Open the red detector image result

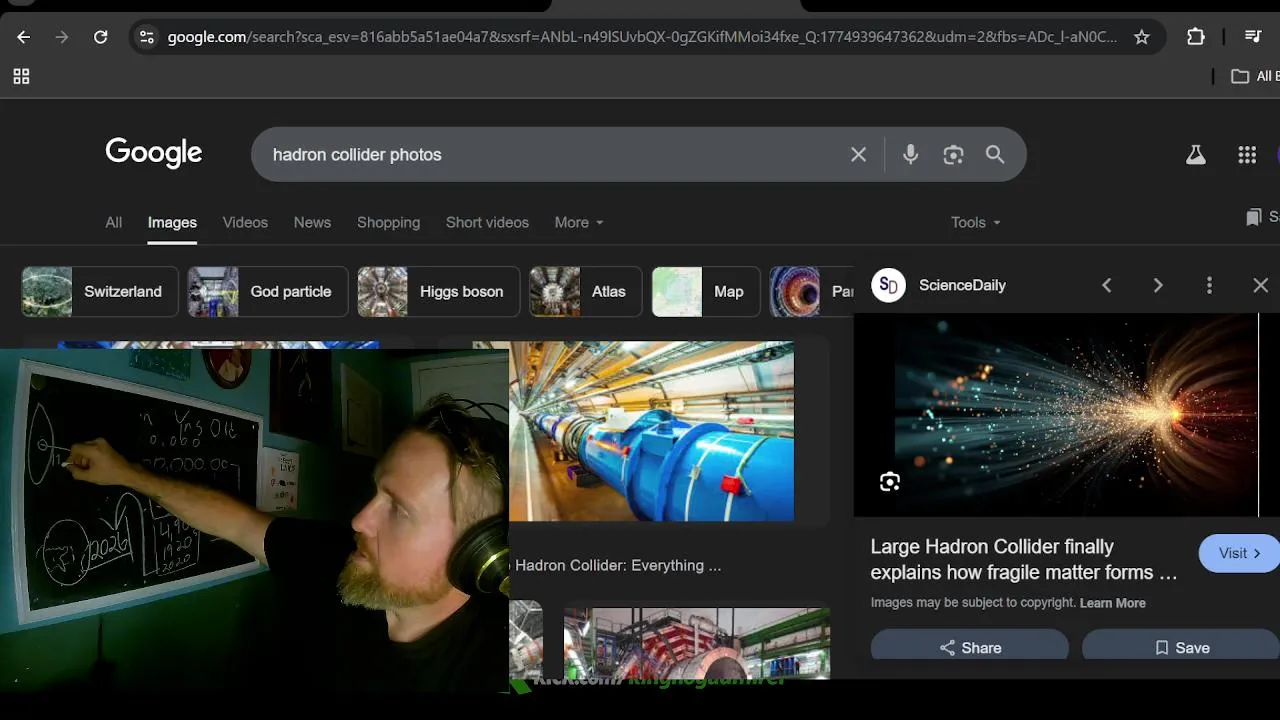click(x=697, y=643)
